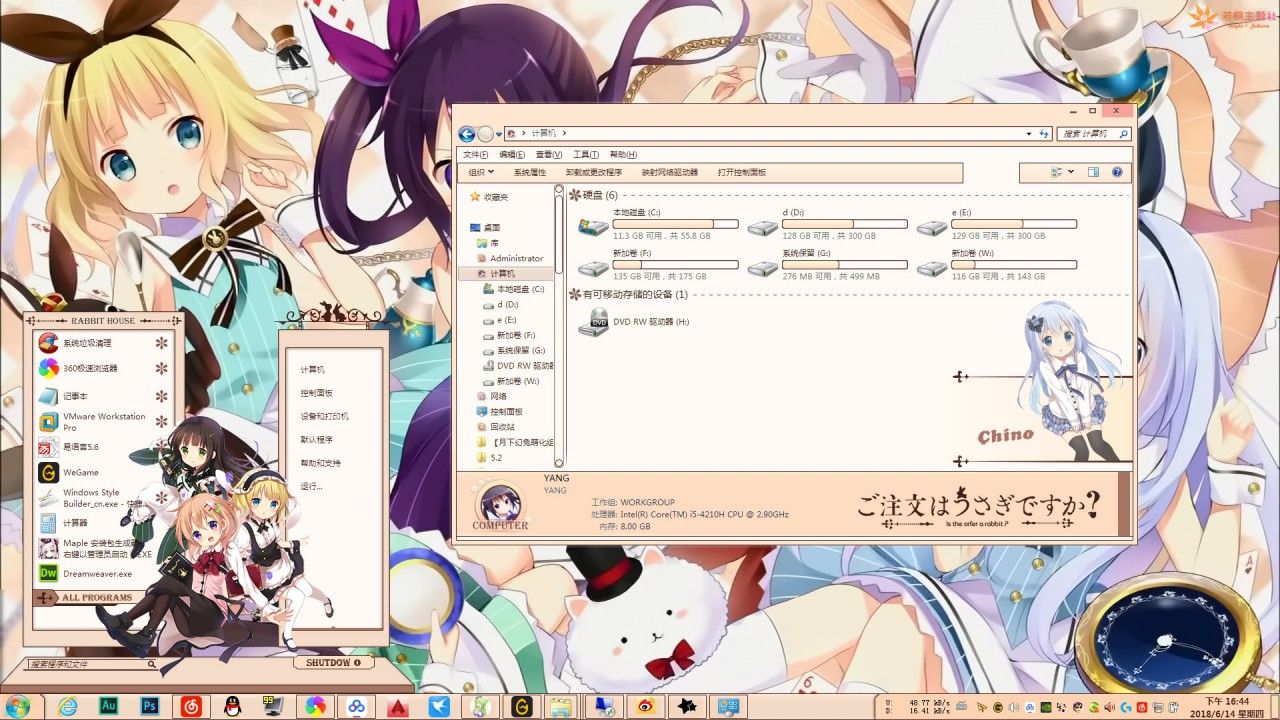1280x720 pixels.
Task: Expand the 组织 dropdown in Explorer
Action: [481, 172]
